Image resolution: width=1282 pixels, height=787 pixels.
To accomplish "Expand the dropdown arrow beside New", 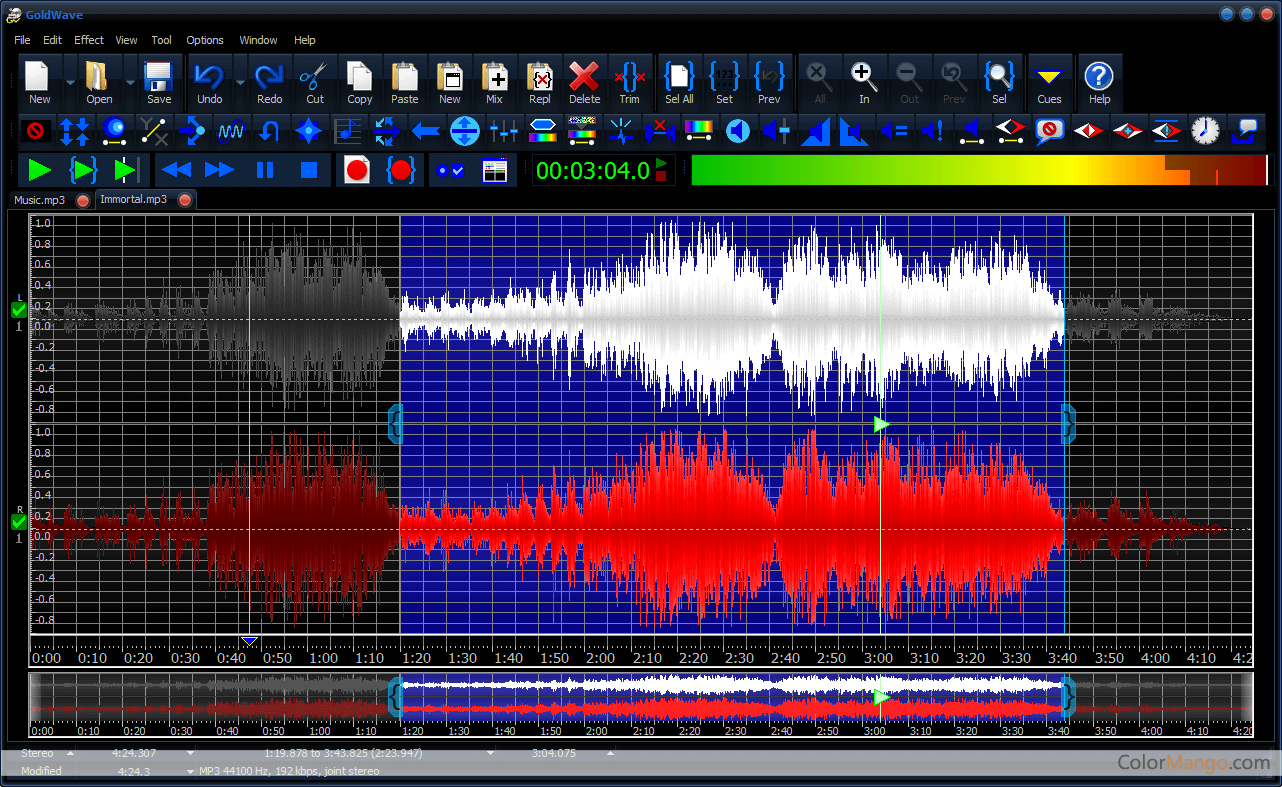I will click(70, 82).
